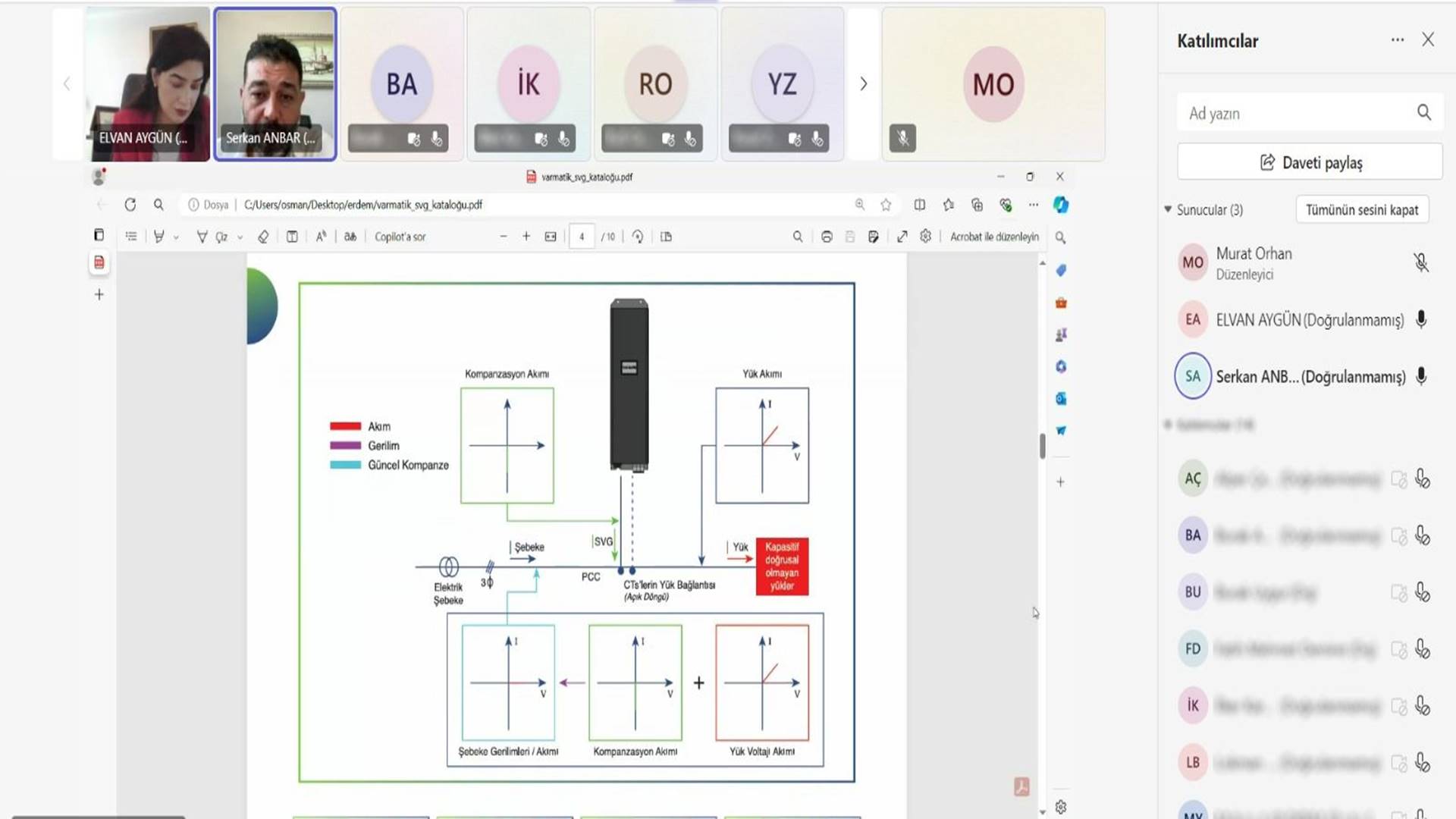Toggle ELVAN AYGÜN's microphone icon
Screen dimensions: 1456x819
click(1421, 319)
